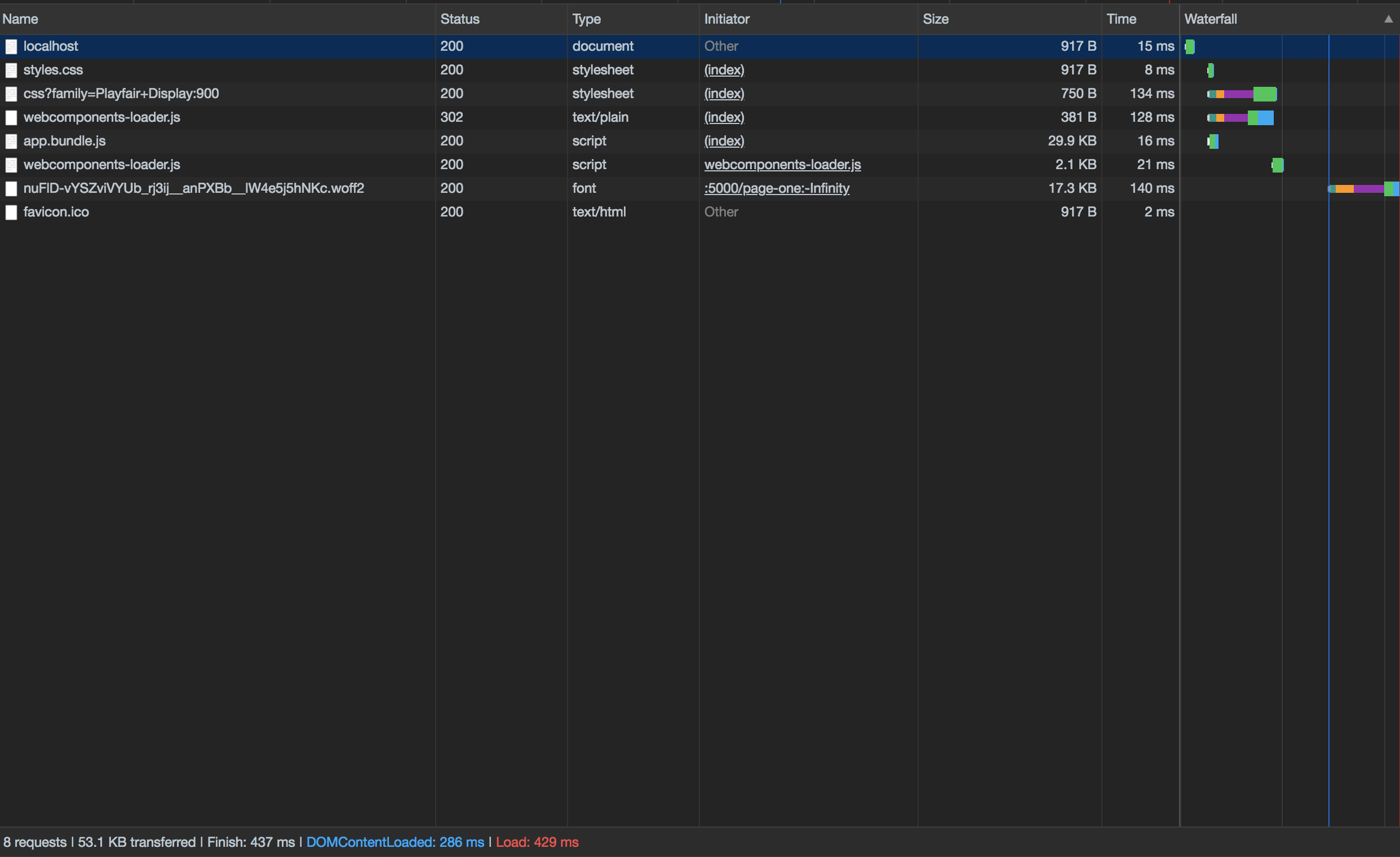The height and width of the screenshot is (857, 1400).
Task: Sort requests by the Type column
Action: 586,19
